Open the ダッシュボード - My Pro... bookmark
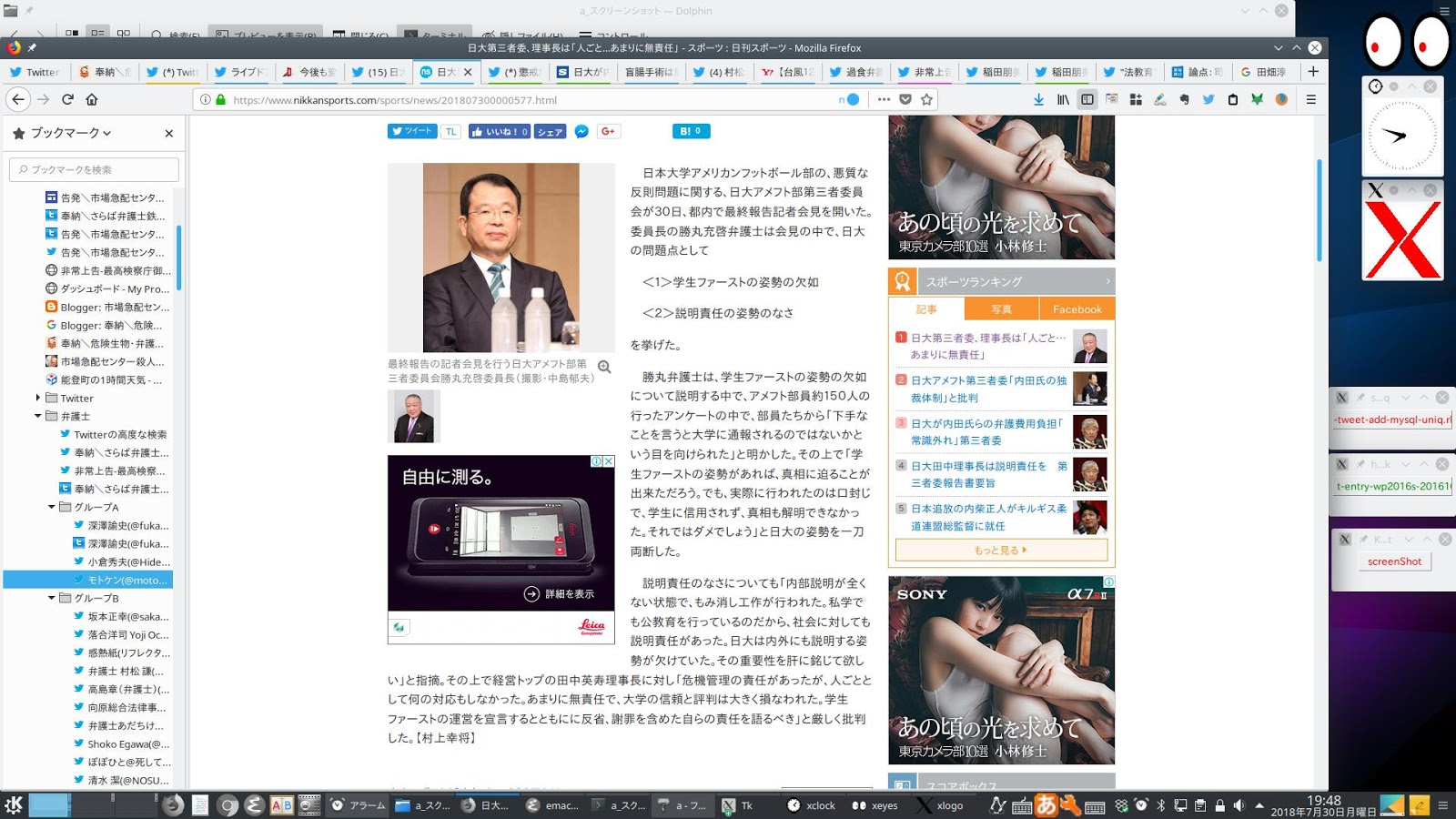 coord(115,288)
